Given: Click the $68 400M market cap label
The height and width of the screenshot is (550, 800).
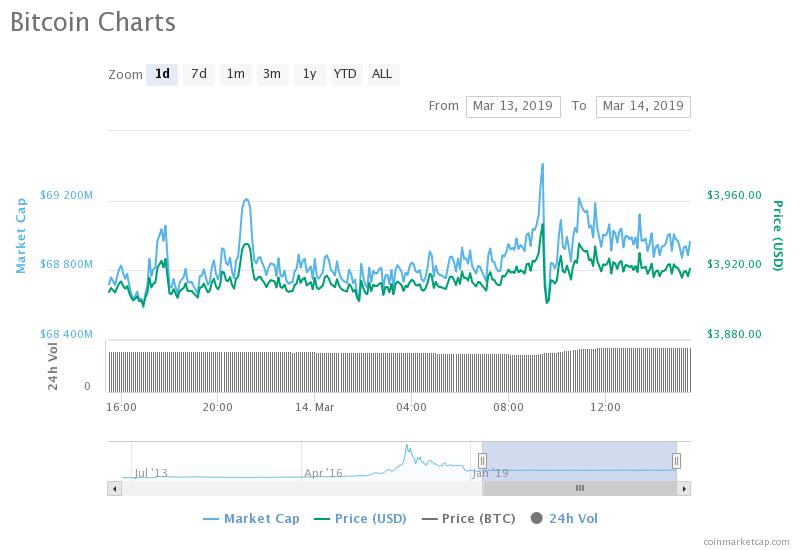Looking at the screenshot, I should click(x=66, y=334).
